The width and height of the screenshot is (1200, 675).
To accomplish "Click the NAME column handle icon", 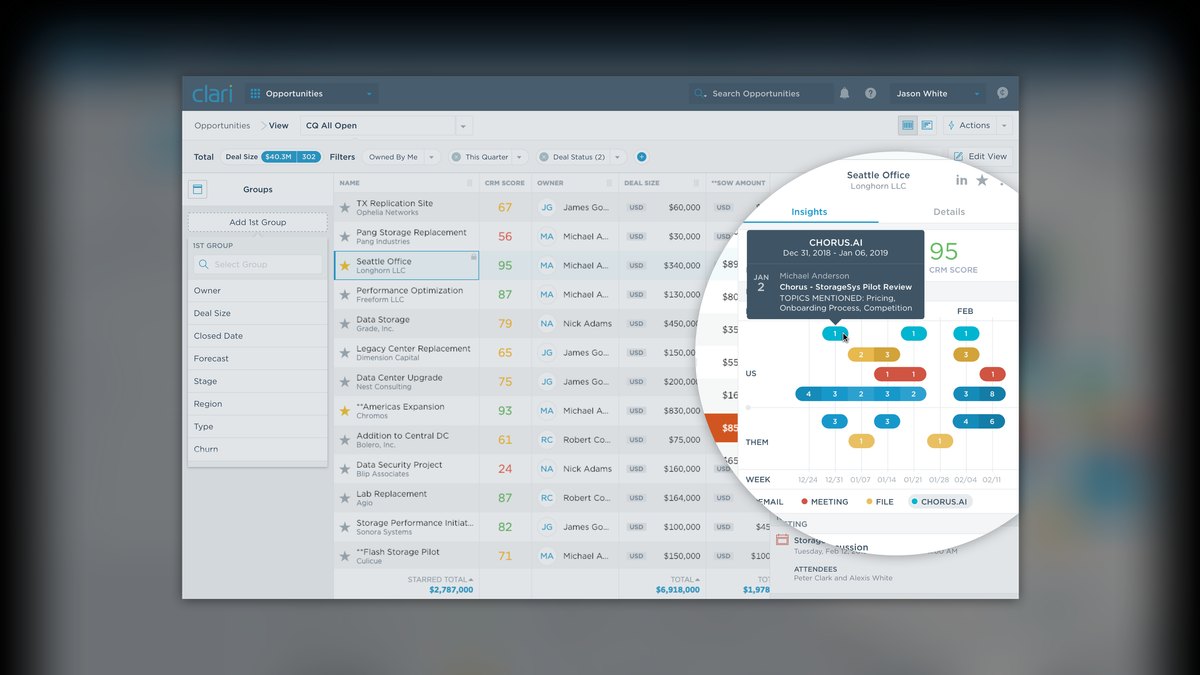I will [x=470, y=183].
